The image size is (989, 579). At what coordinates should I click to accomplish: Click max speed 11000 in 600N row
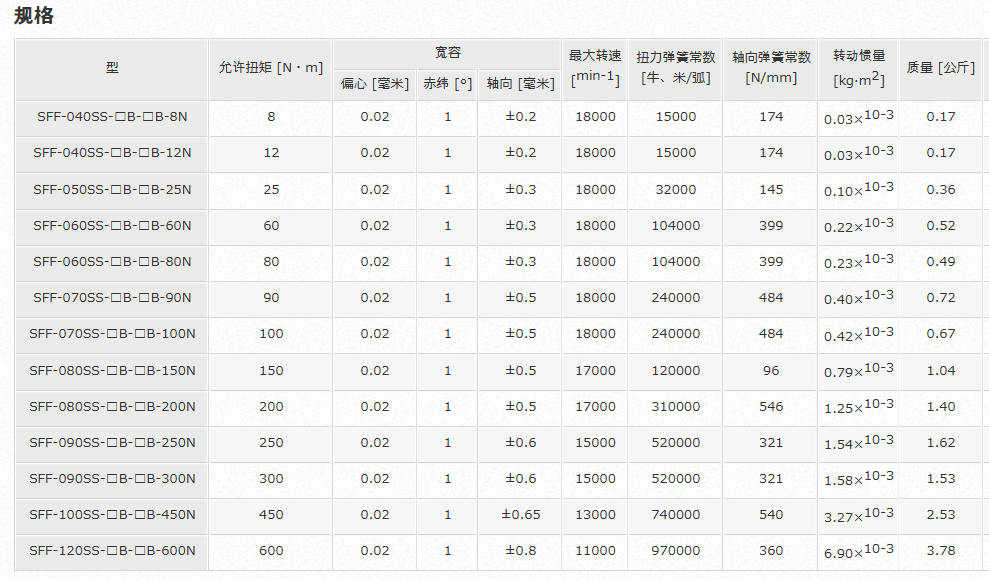tap(595, 551)
